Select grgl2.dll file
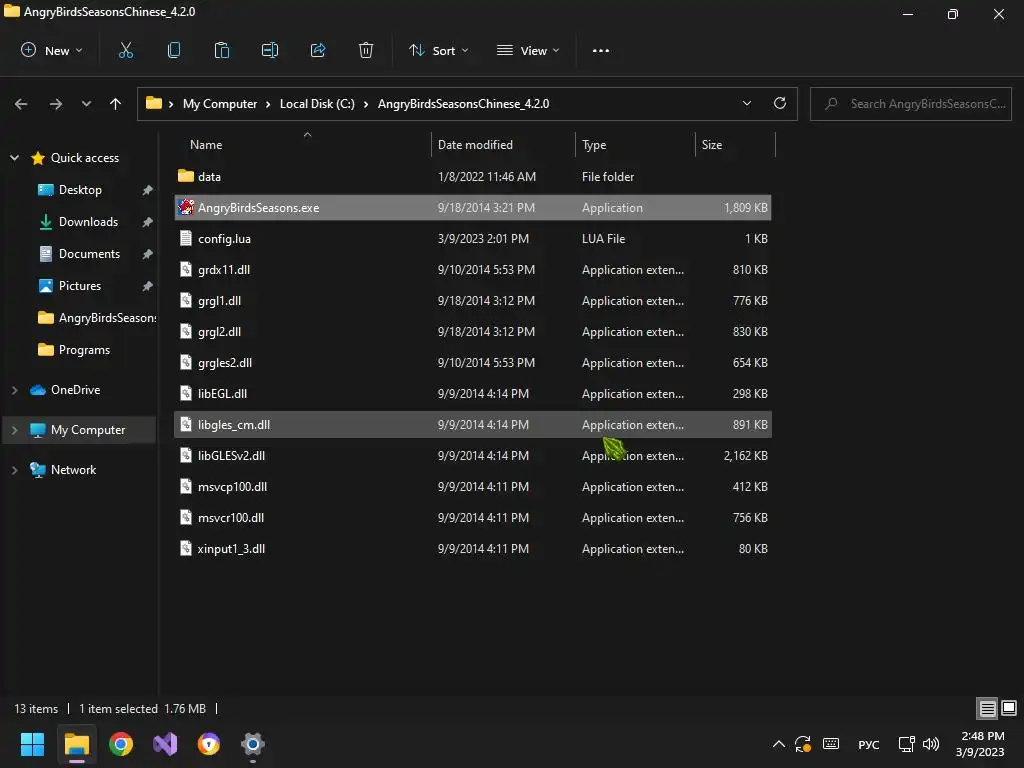1024x768 pixels. click(x=473, y=332)
